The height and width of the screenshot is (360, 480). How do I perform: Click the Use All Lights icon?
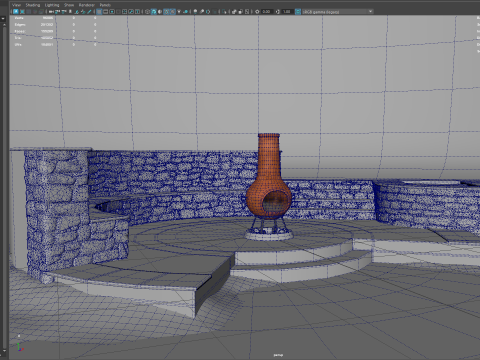pos(179,12)
